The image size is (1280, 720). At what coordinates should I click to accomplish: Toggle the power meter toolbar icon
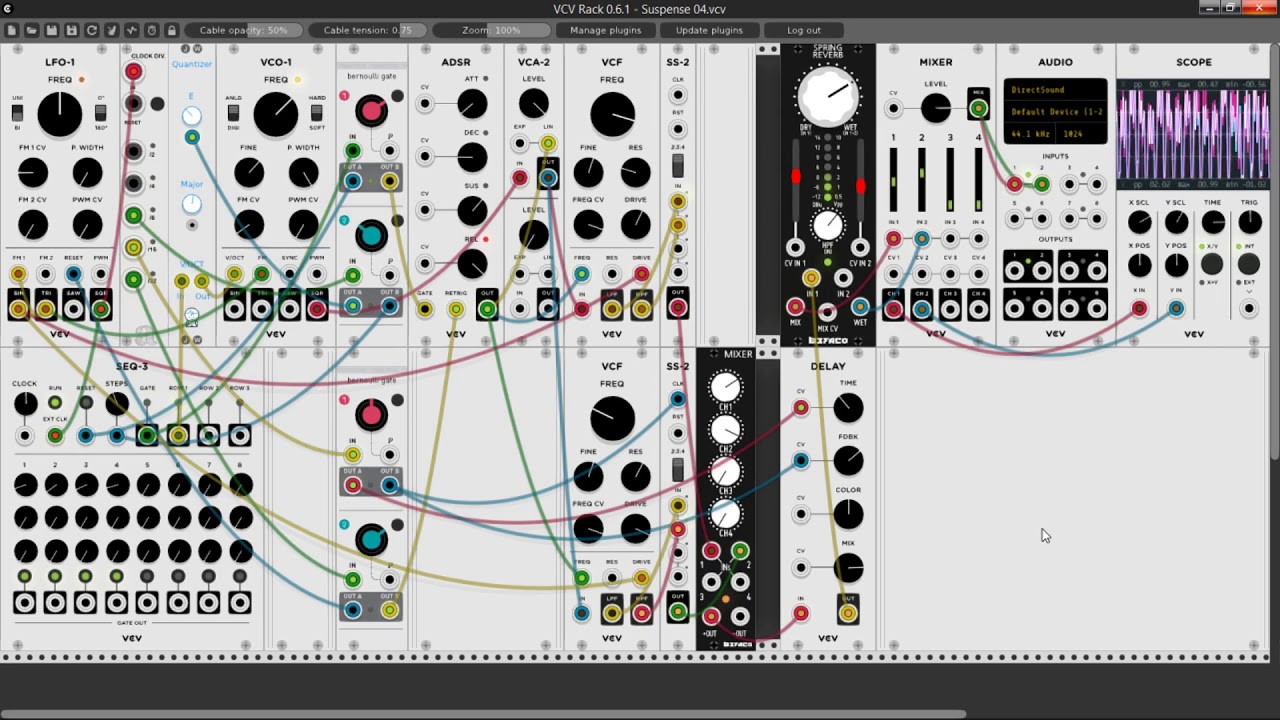click(132, 30)
